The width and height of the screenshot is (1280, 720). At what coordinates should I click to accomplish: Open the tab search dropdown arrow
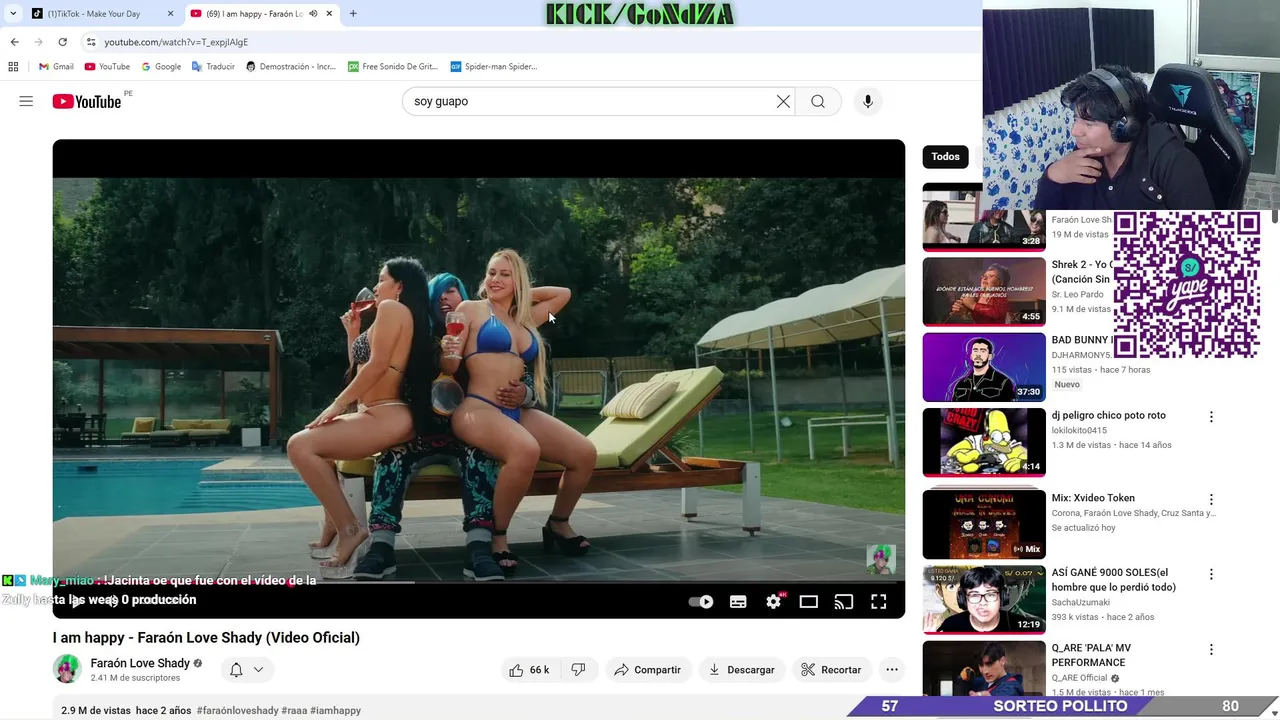(13, 14)
